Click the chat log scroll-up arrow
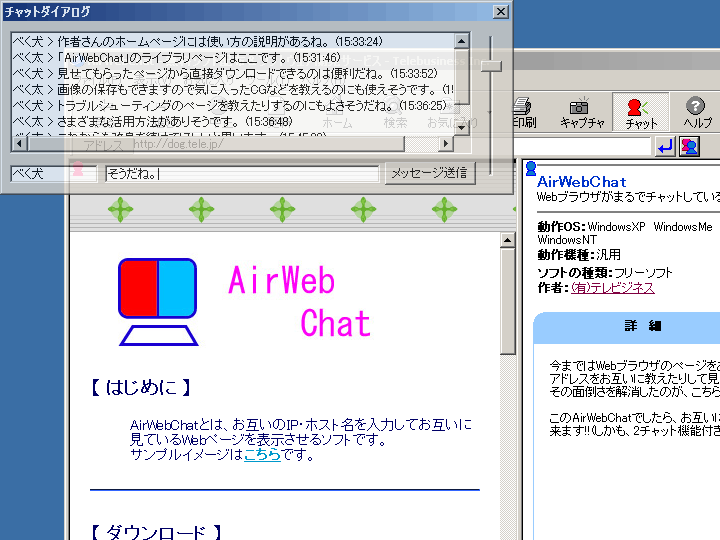This screenshot has width=720, height=540. tap(461, 41)
